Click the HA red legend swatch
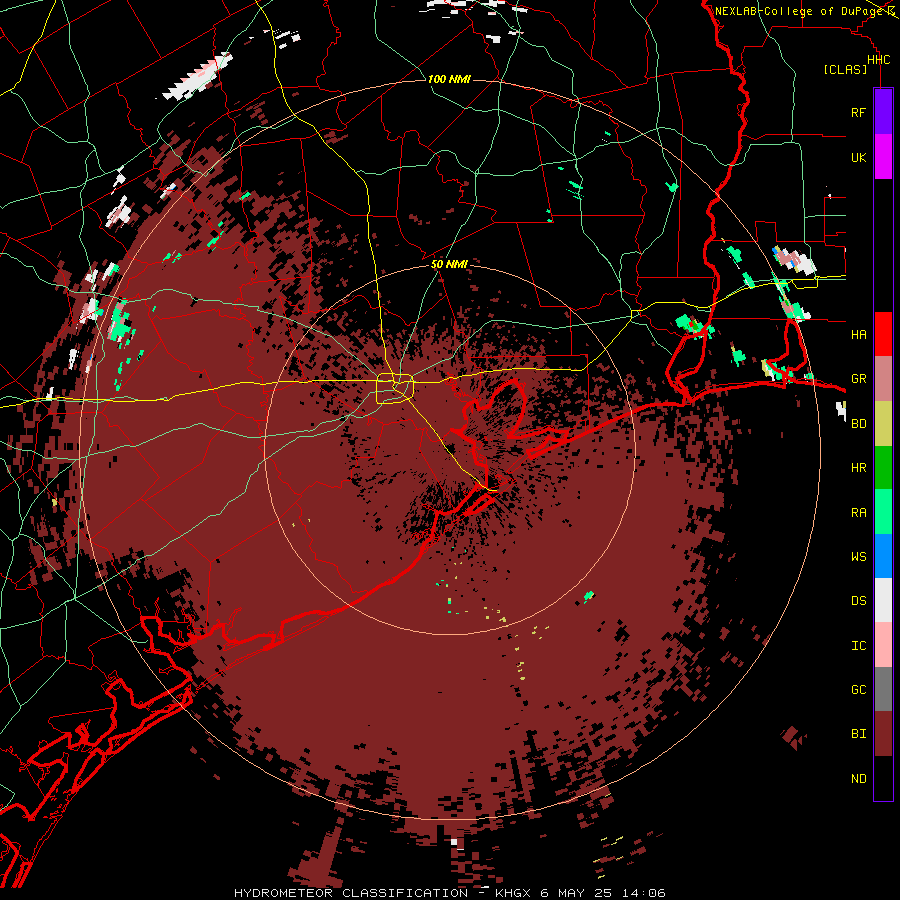The width and height of the screenshot is (900, 900). (x=883, y=334)
